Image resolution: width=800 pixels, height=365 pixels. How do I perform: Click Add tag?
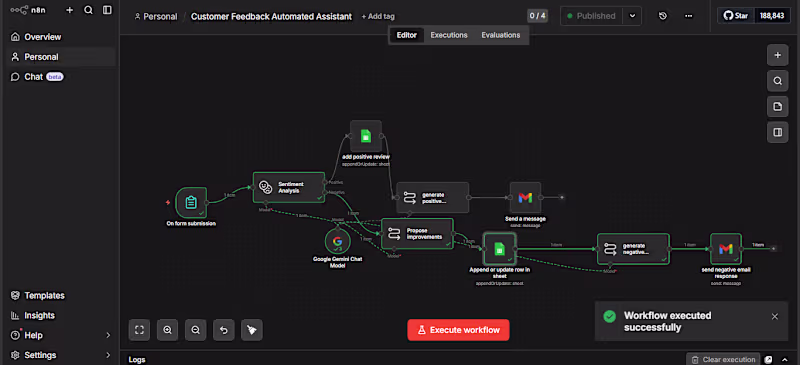click(378, 16)
